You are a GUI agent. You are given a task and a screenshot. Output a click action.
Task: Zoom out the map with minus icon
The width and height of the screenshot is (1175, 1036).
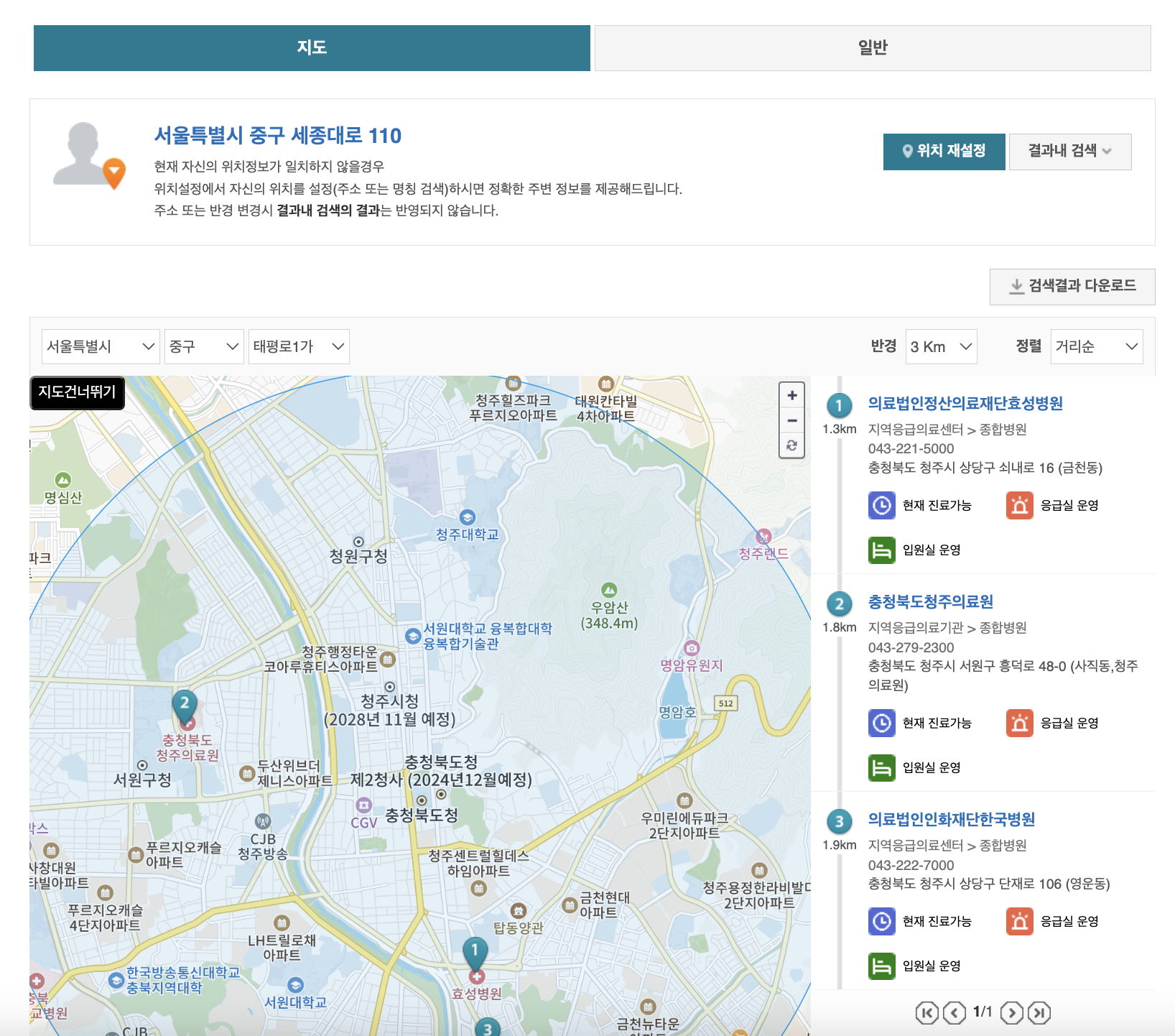pyautogui.click(x=792, y=420)
